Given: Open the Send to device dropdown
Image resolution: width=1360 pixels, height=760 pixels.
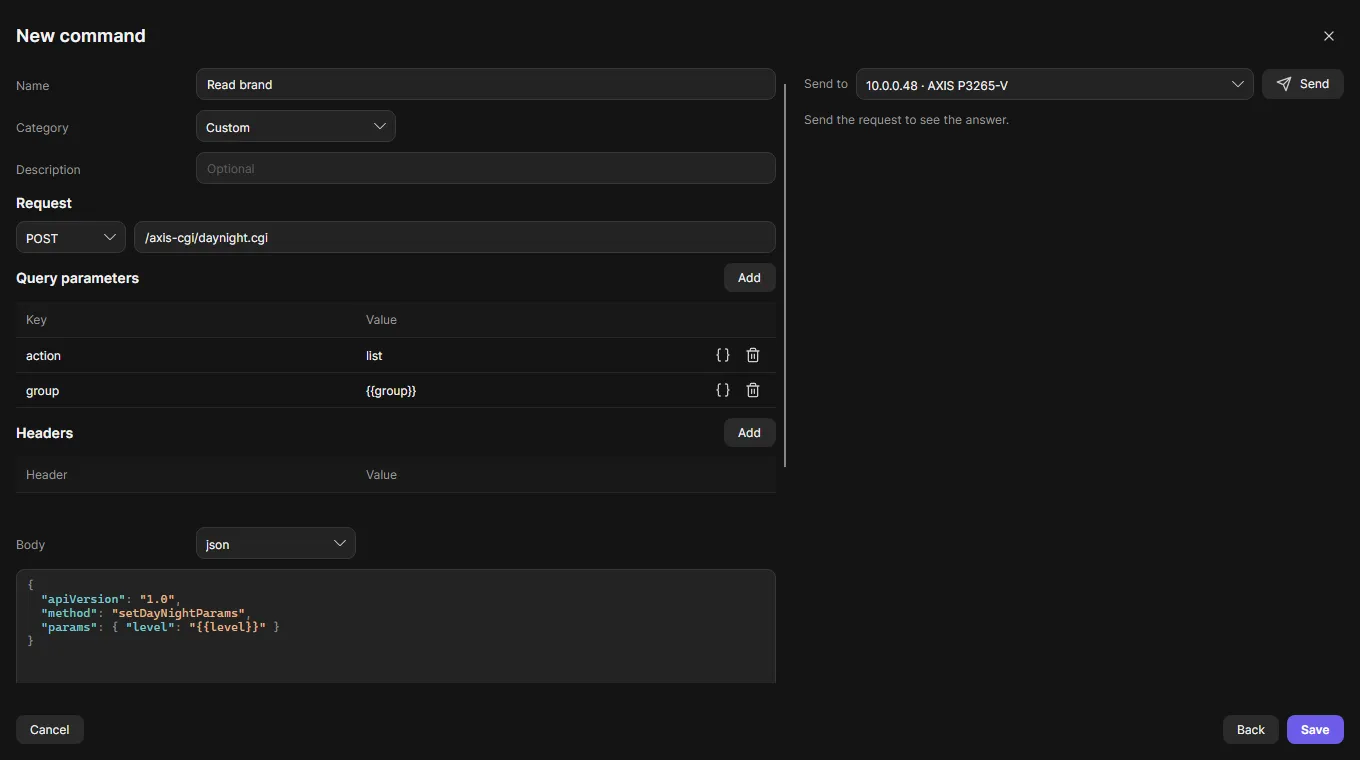Looking at the screenshot, I should pos(1054,85).
